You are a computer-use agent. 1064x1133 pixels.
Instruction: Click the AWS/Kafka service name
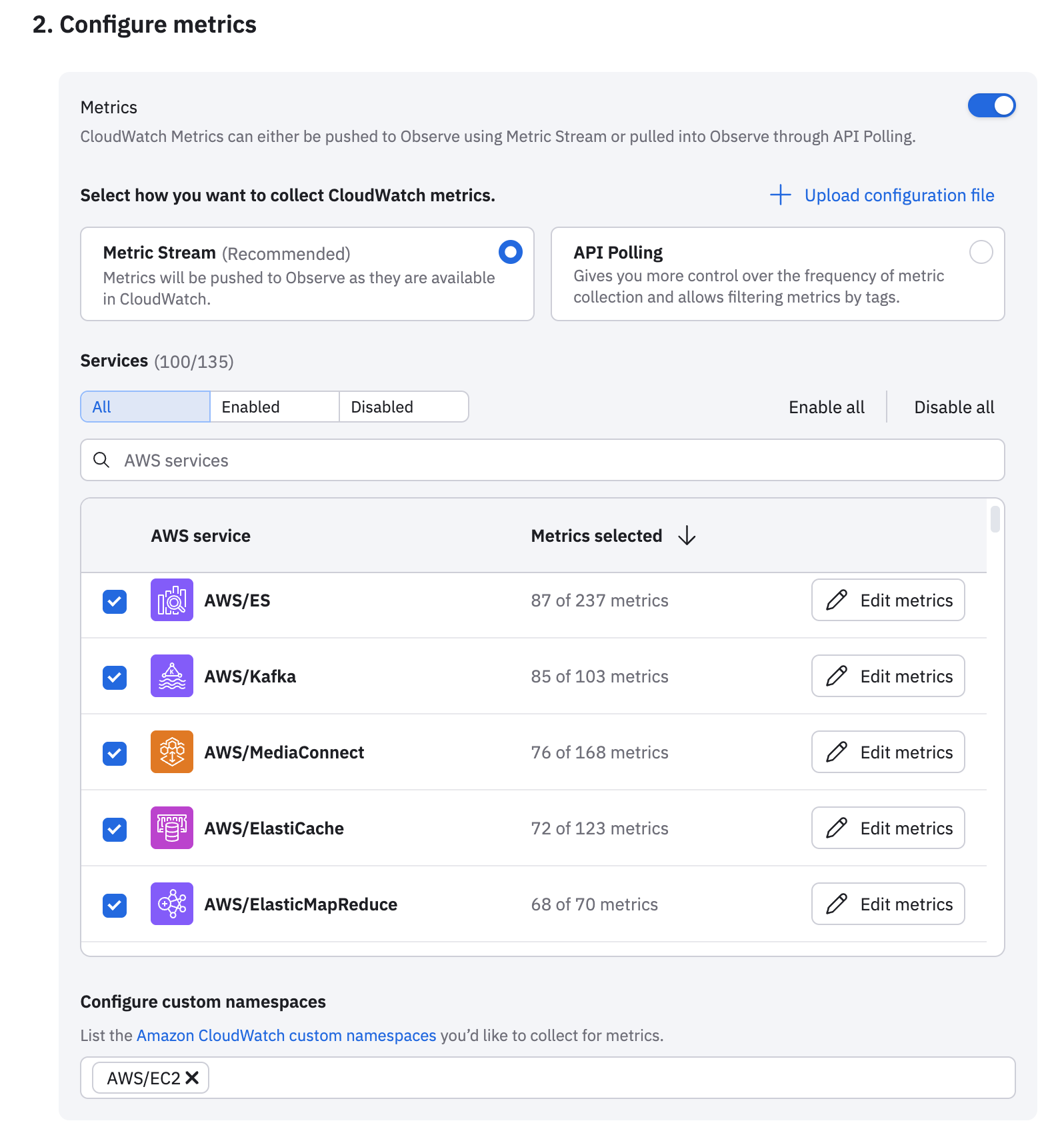(x=250, y=676)
